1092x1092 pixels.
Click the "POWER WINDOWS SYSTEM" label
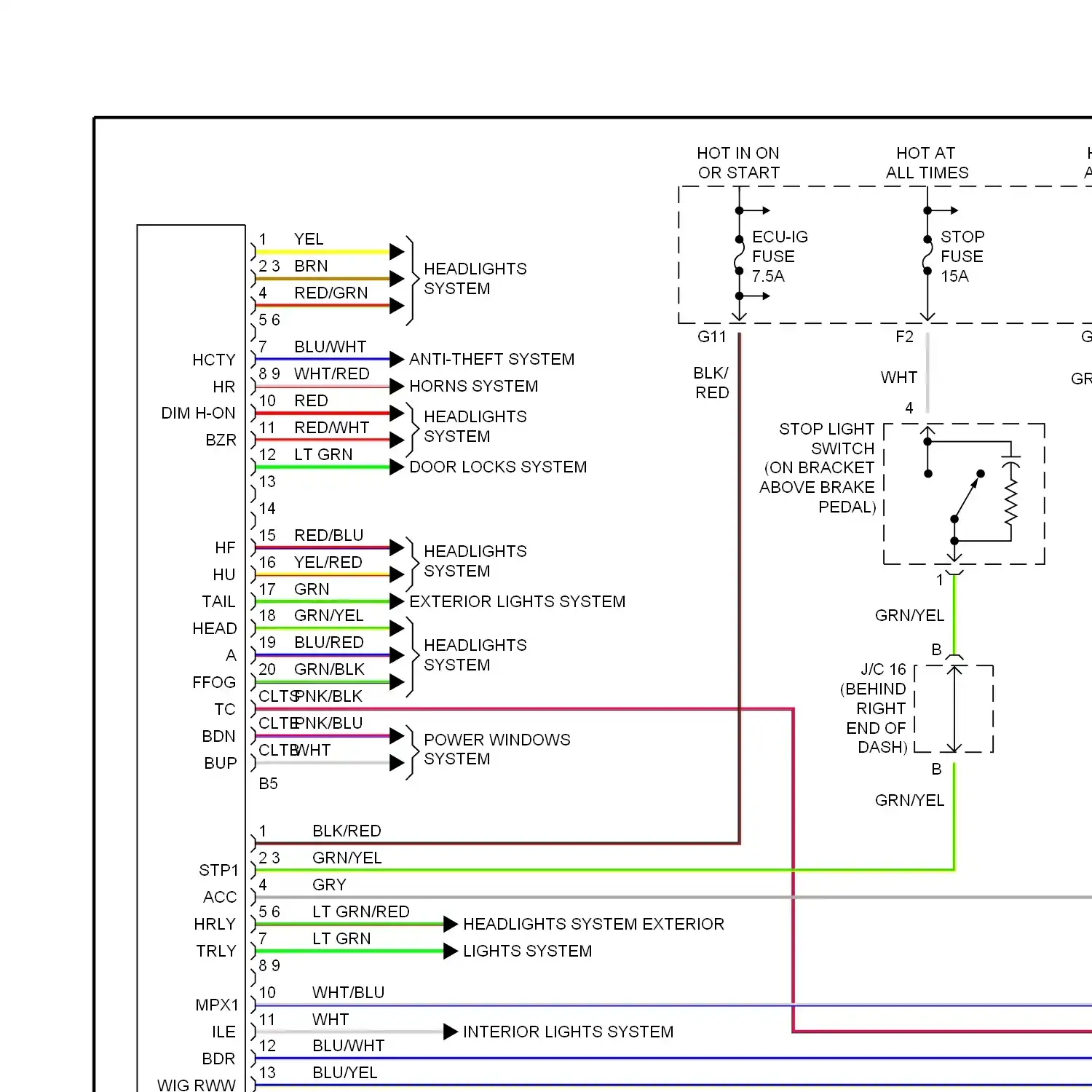496,749
